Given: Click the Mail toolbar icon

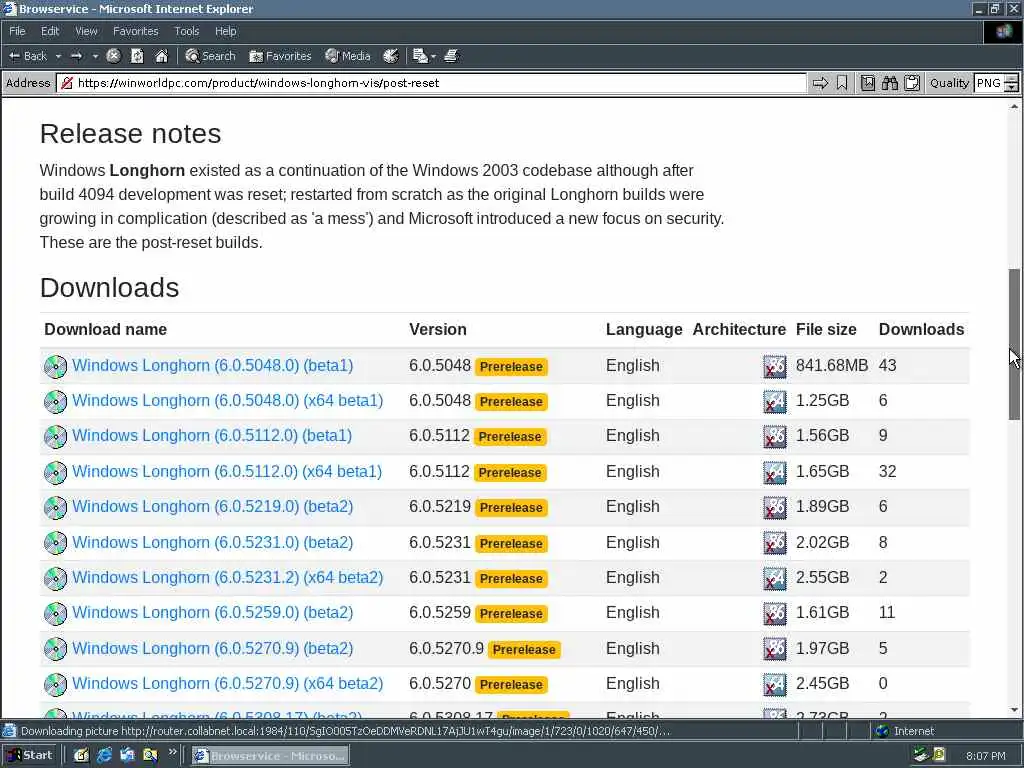Looking at the screenshot, I should (420, 56).
